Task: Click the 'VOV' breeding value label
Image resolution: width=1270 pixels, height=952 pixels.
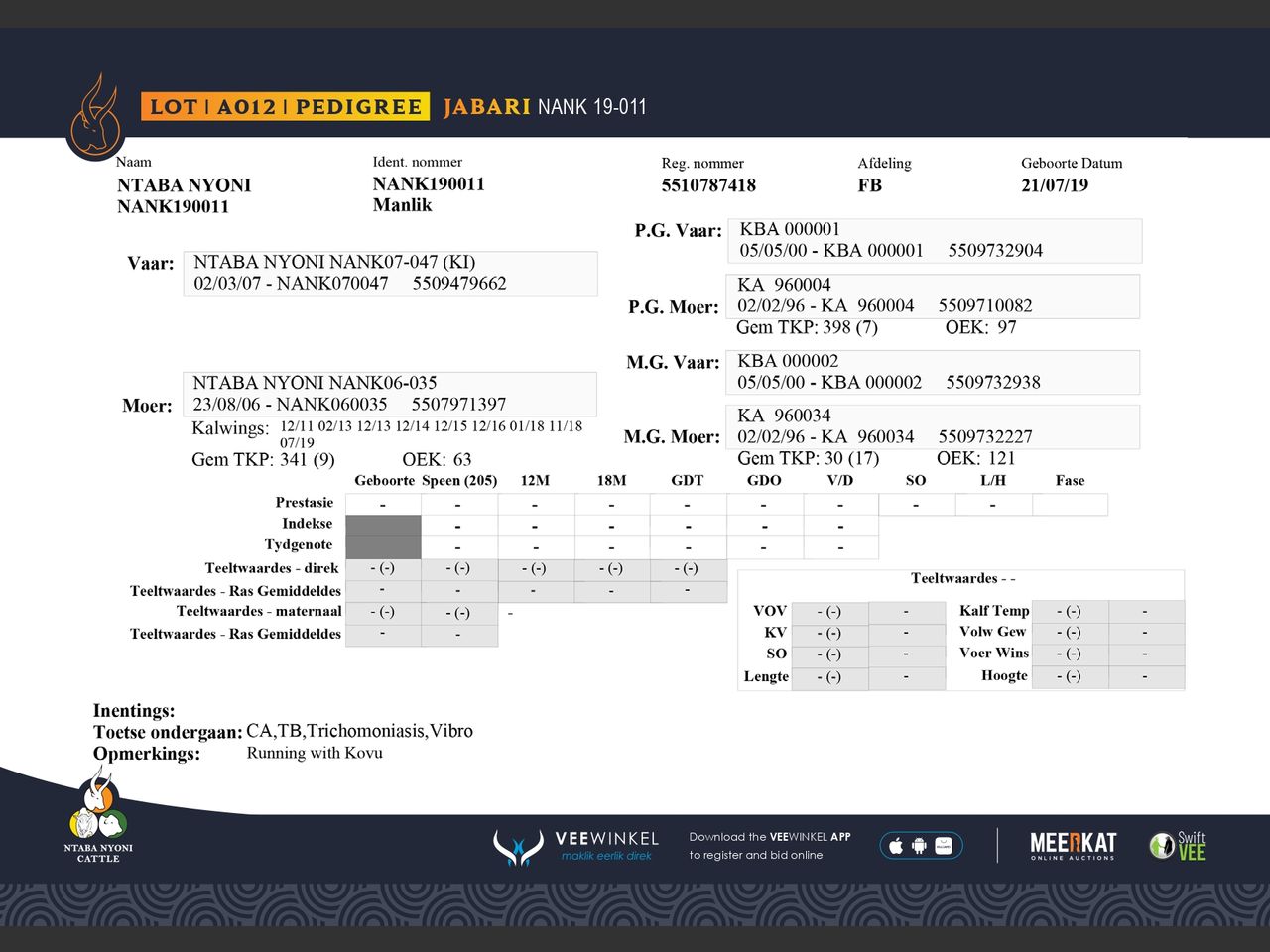Action: [770, 611]
